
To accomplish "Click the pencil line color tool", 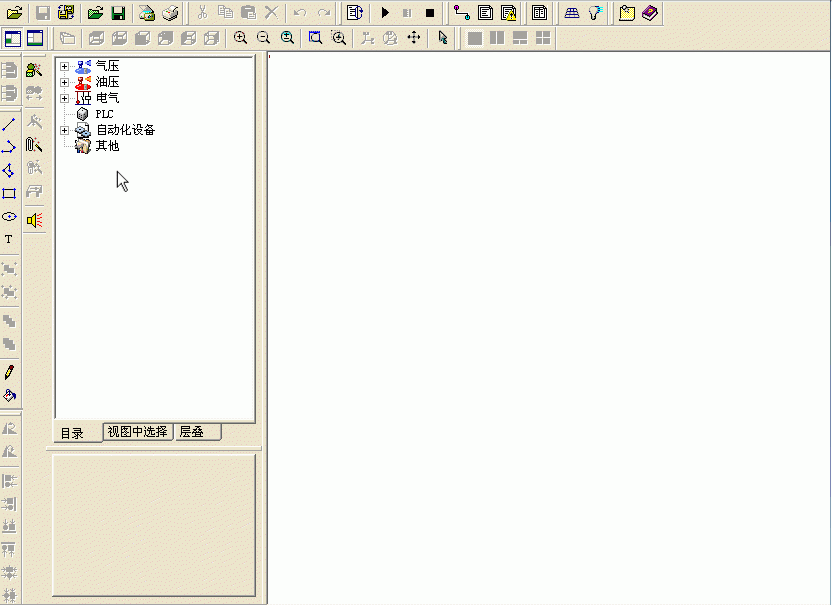I will tap(9, 372).
